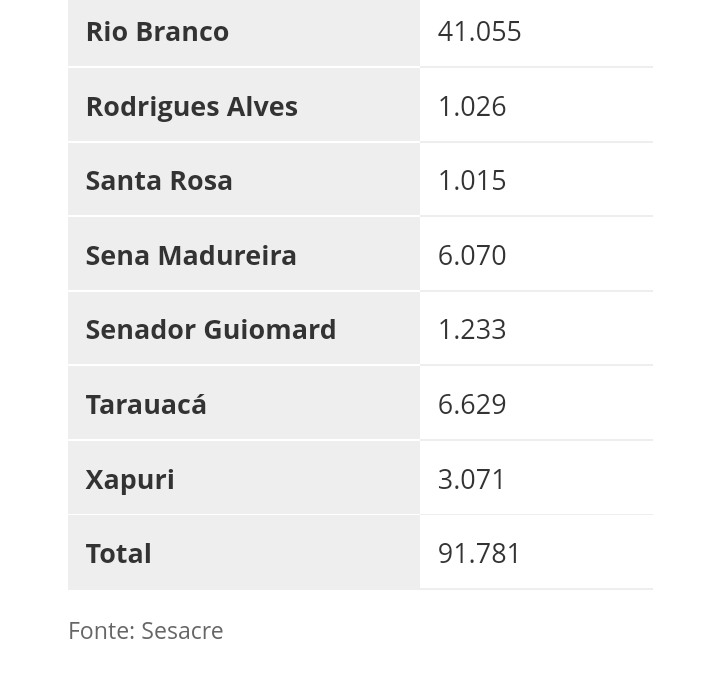Select the value 1.233 in the table
718x679 pixels.
(472, 329)
